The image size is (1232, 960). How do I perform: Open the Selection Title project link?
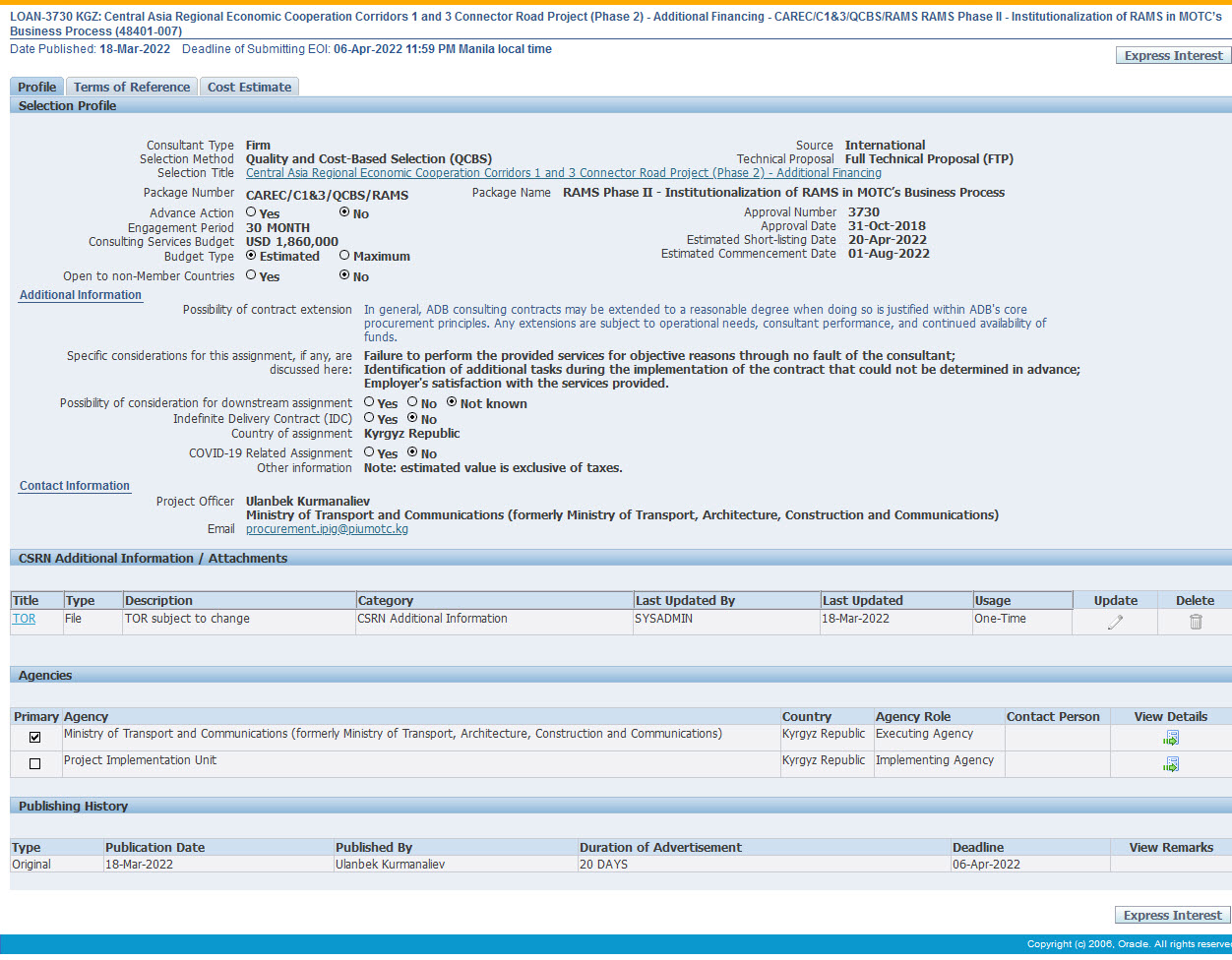(x=564, y=173)
